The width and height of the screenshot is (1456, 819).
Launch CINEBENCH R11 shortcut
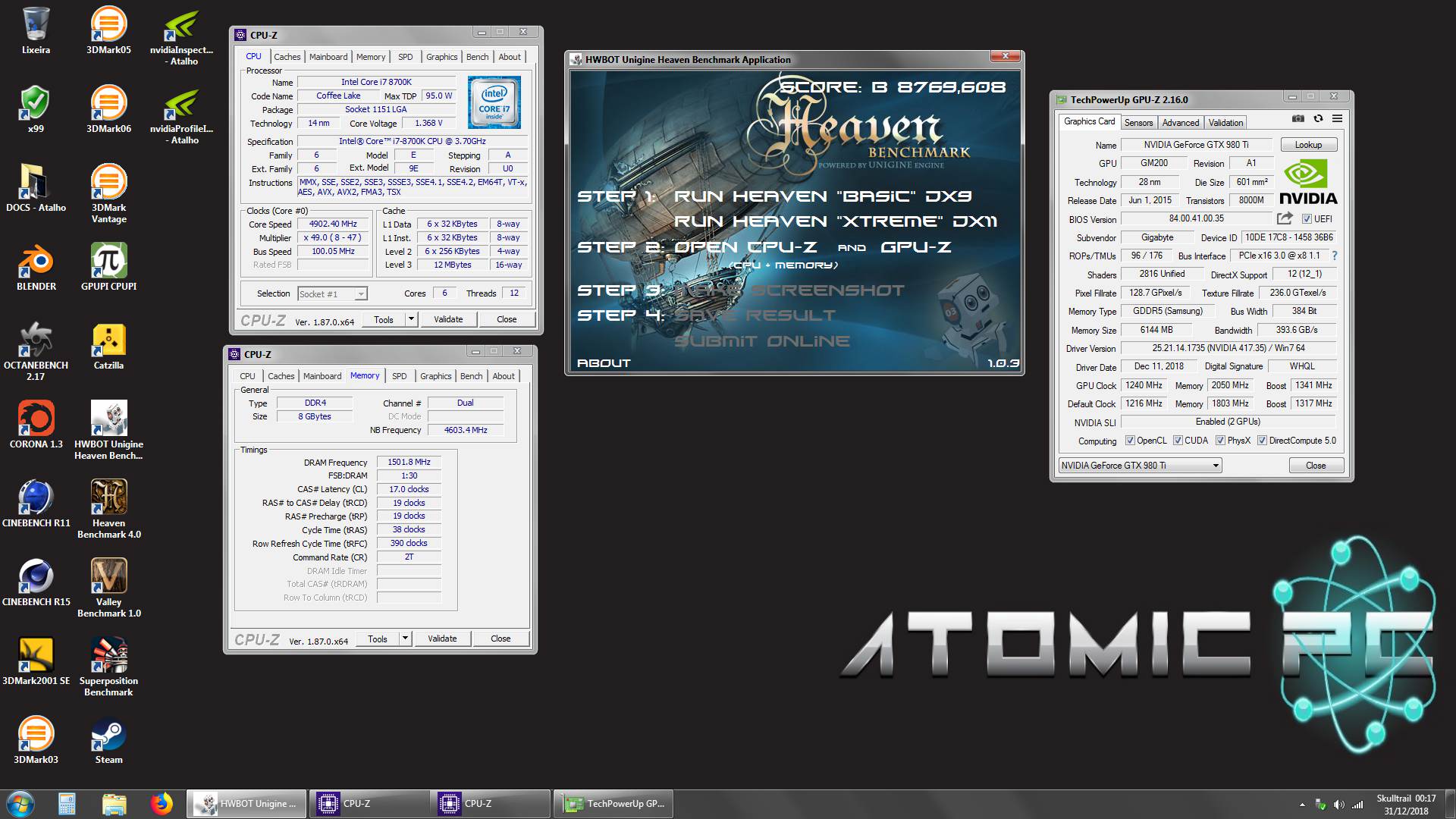36,504
